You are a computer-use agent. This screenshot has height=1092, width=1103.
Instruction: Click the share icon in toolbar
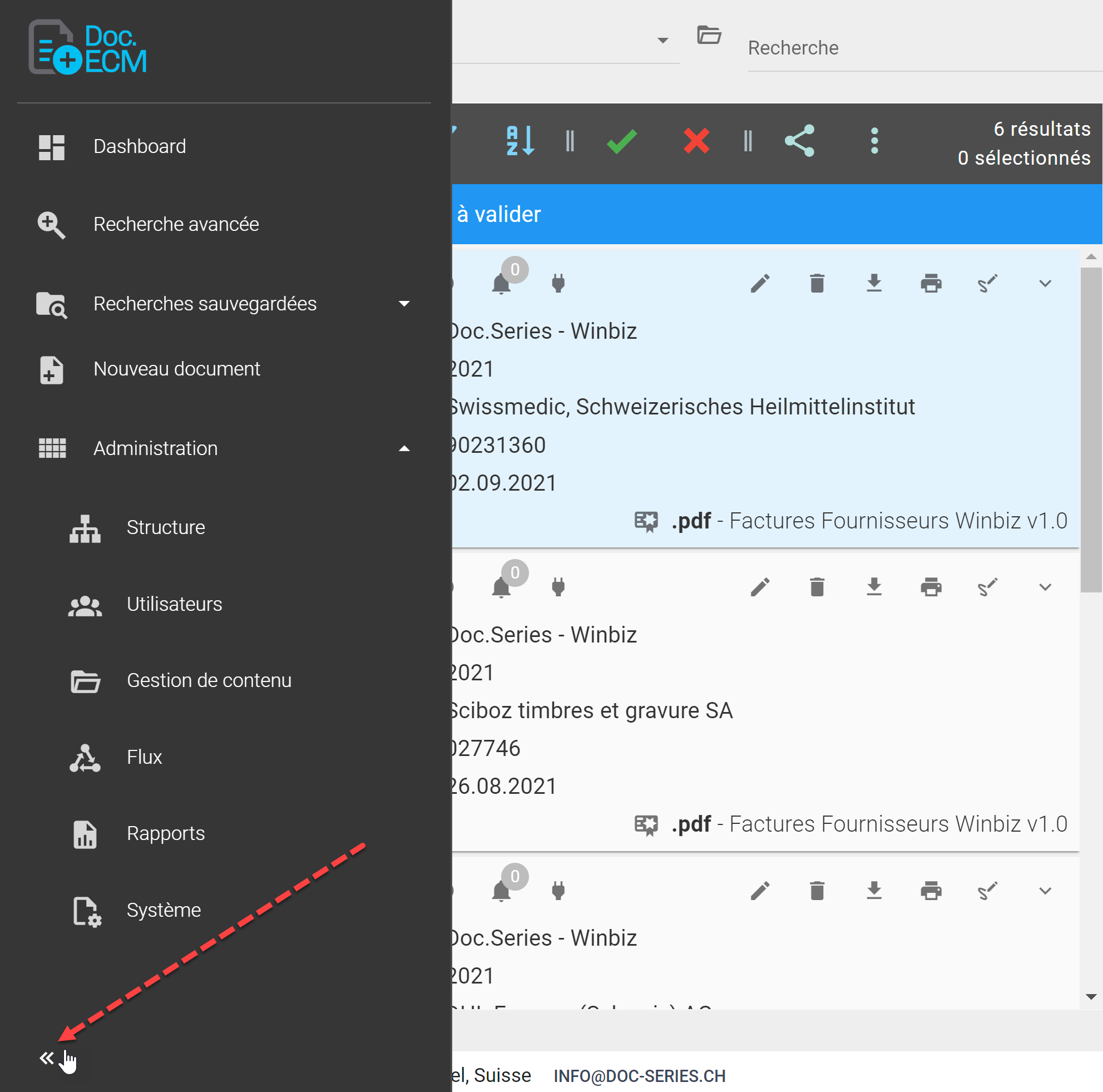[799, 141]
